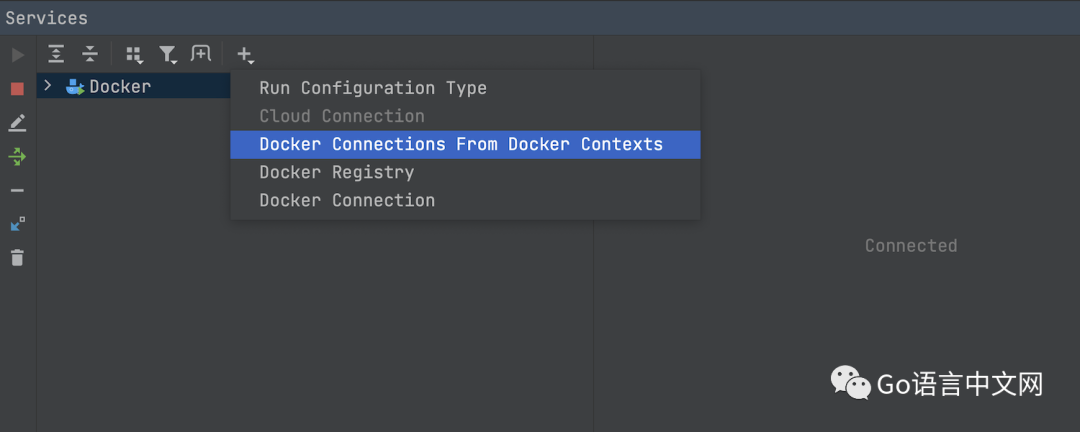
Task: Click the grayed-out Run play icon
Action: [17, 55]
